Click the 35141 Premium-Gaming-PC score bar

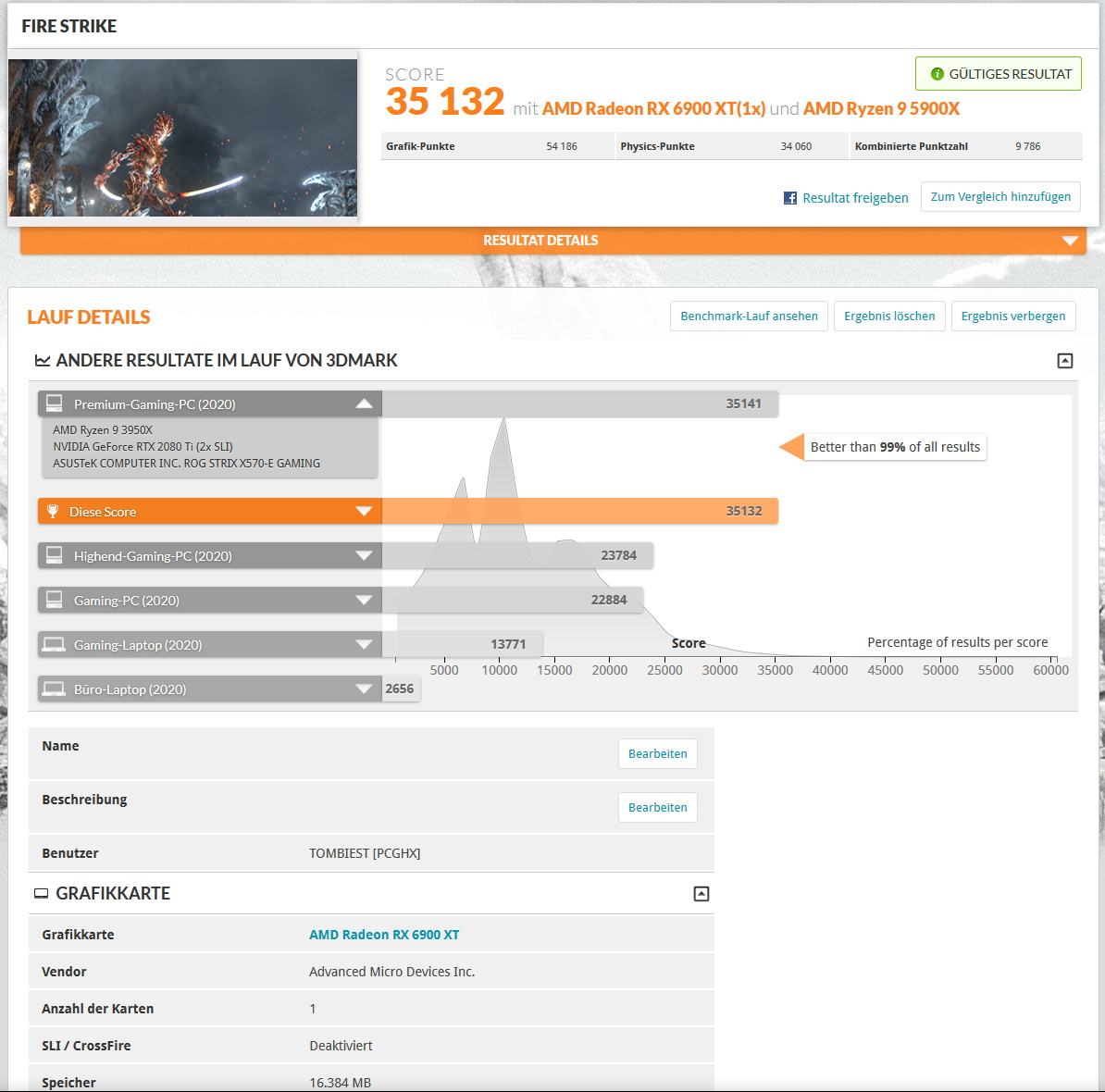tap(580, 403)
